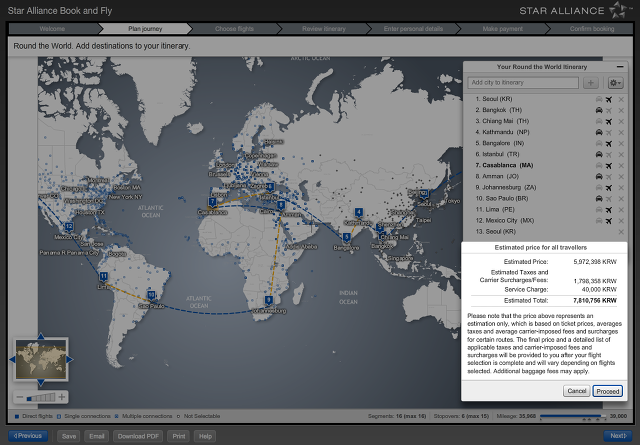This screenshot has width=640, height=445.
Task: Open the Confirm booking step
Action: (591, 29)
